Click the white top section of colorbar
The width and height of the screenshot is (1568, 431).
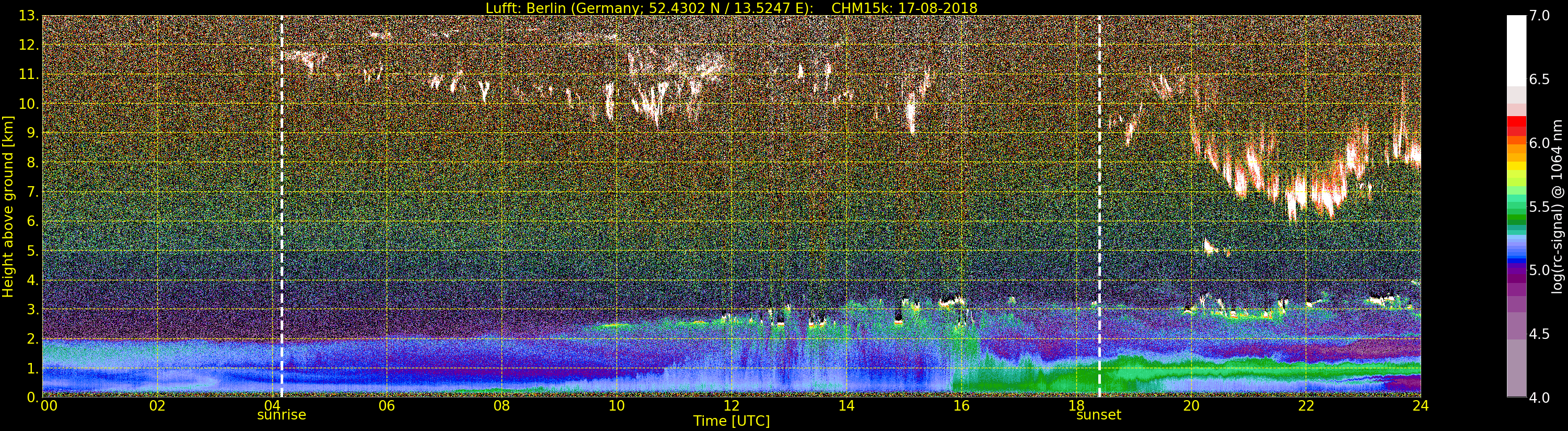[x=1516, y=50]
